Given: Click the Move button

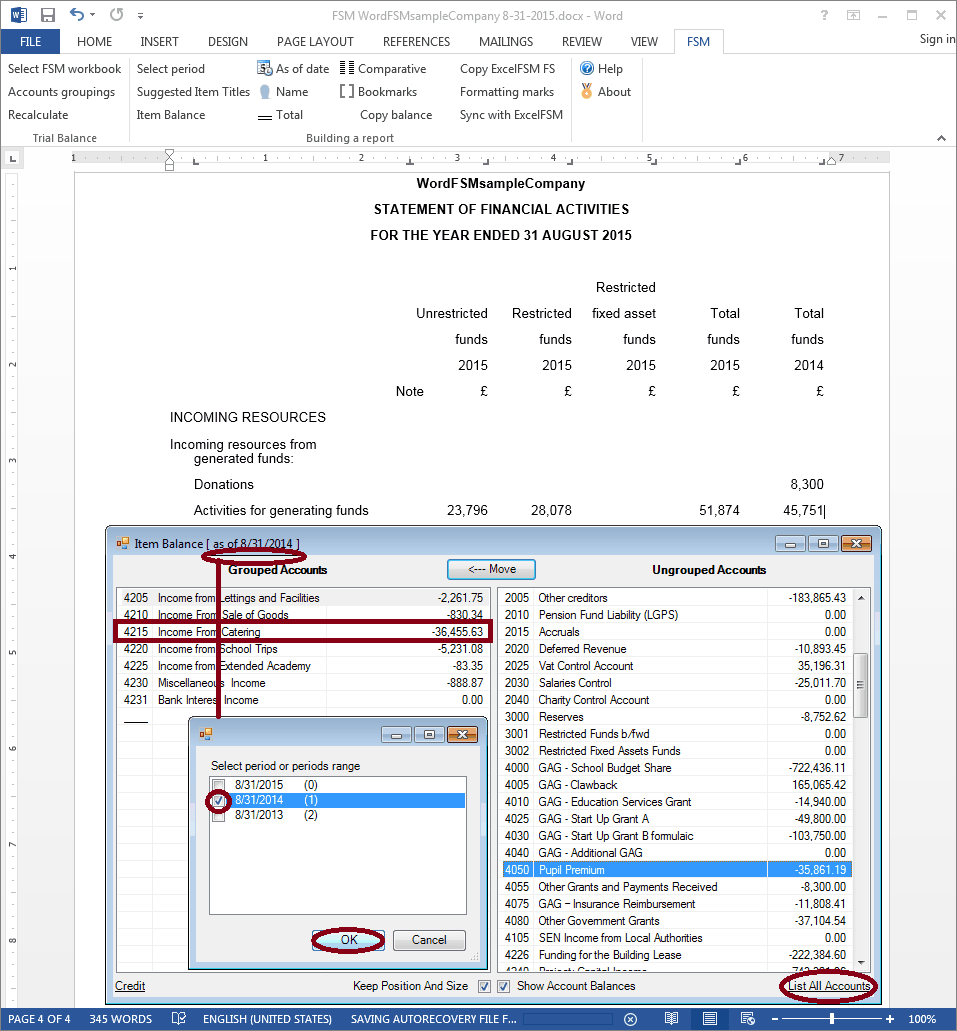Looking at the screenshot, I should point(491,569).
